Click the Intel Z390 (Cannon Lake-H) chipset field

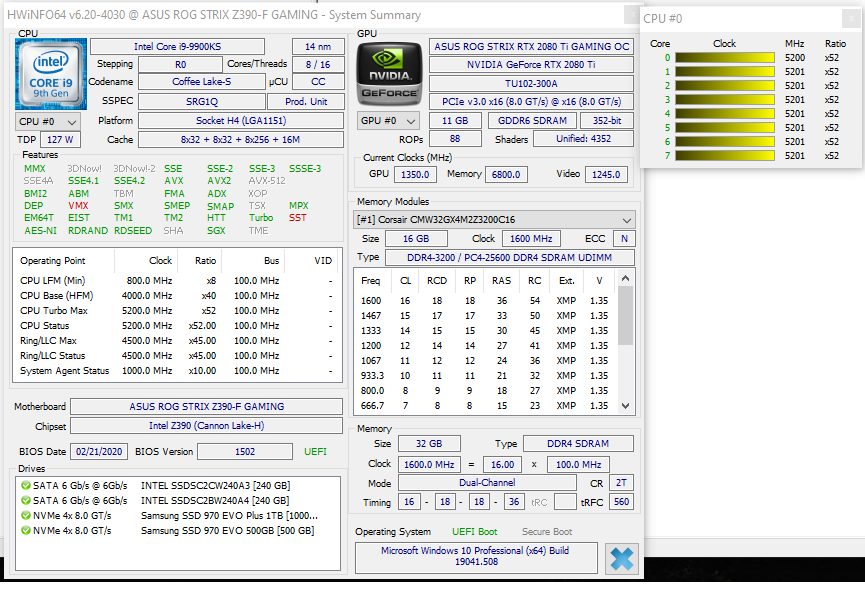206,426
